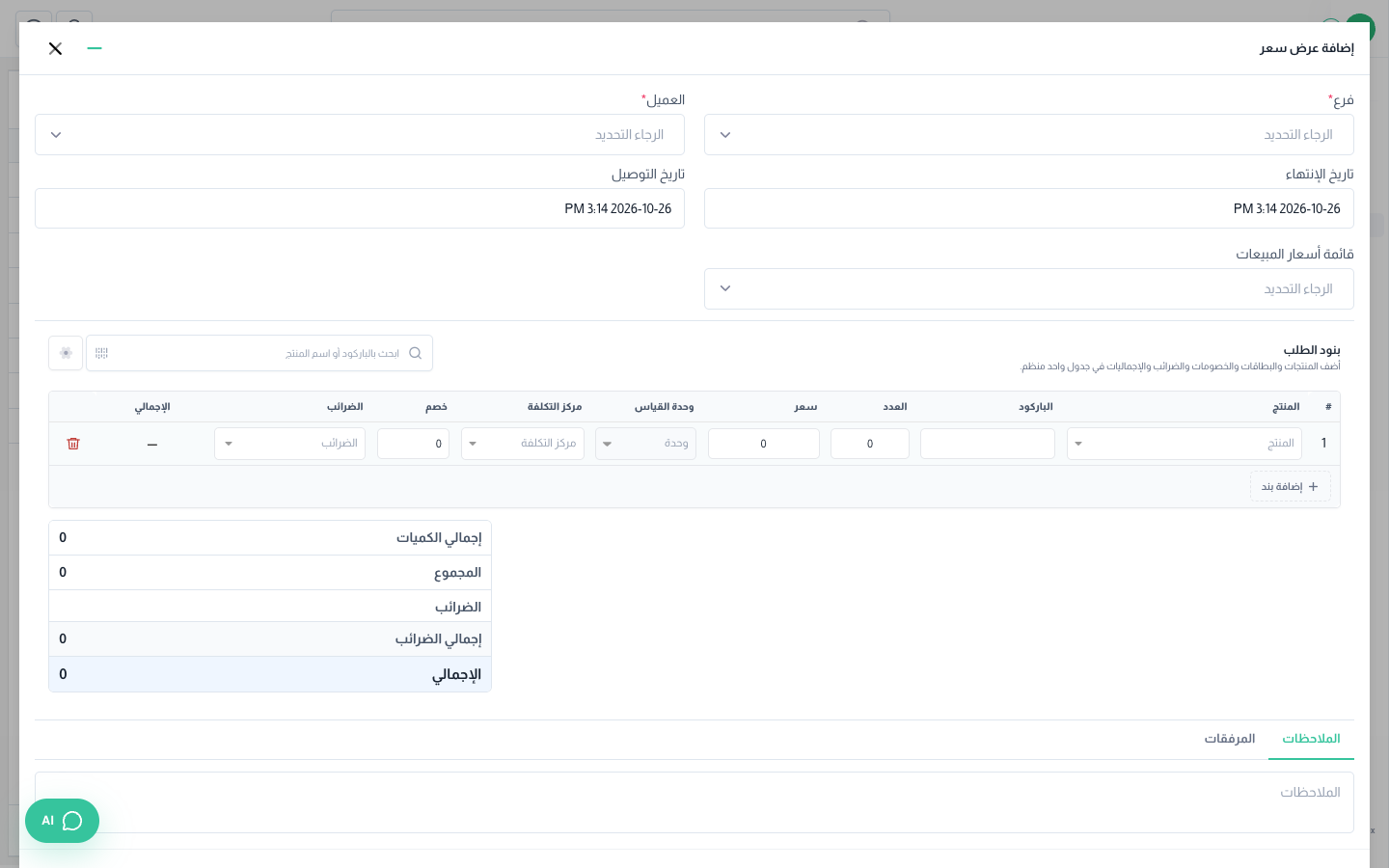Switch to the المرفقات attachments tab

[x=1230, y=739]
